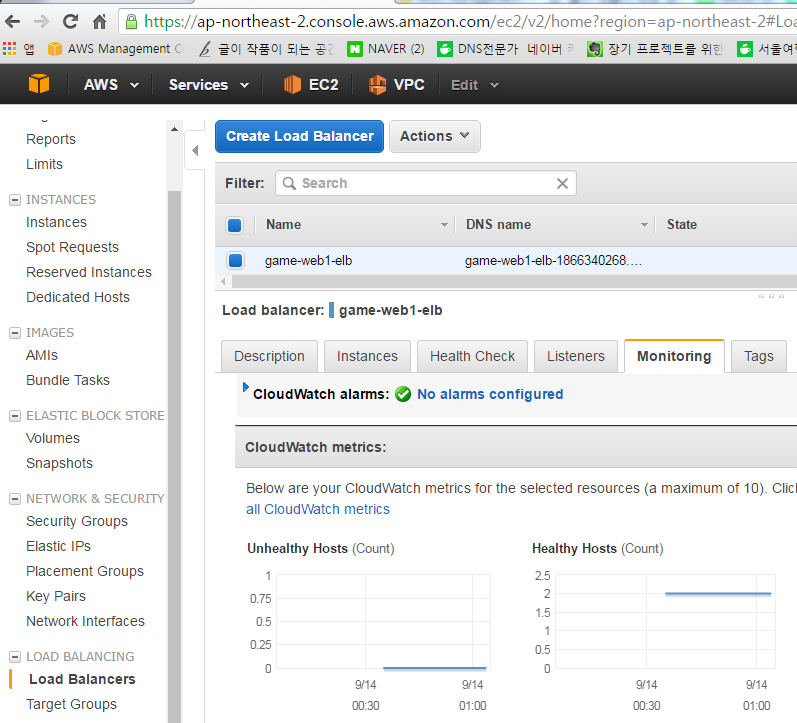This screenshot has height=723, width=797.
Task: Open the Actions dropdown button
Action: [x=435, y=136]
